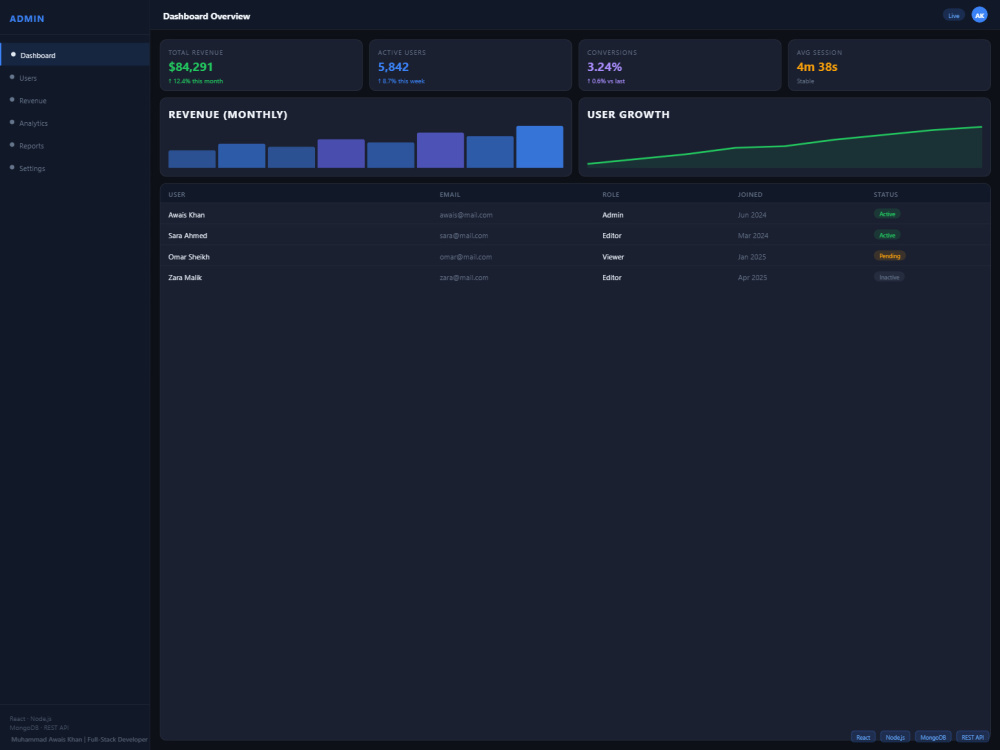Image resolution: width=1000 pixels, height=750 pixels.
Task: Select the Awais Khan user name
Action: point(186,215)
